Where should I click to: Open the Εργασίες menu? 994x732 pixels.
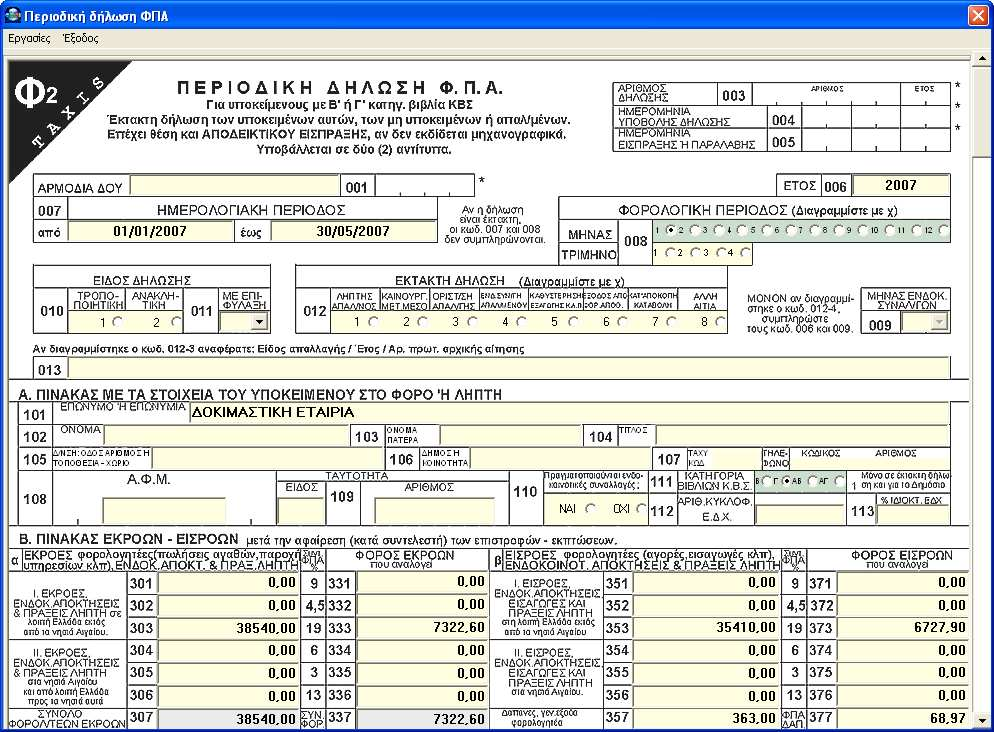[29, 39]
